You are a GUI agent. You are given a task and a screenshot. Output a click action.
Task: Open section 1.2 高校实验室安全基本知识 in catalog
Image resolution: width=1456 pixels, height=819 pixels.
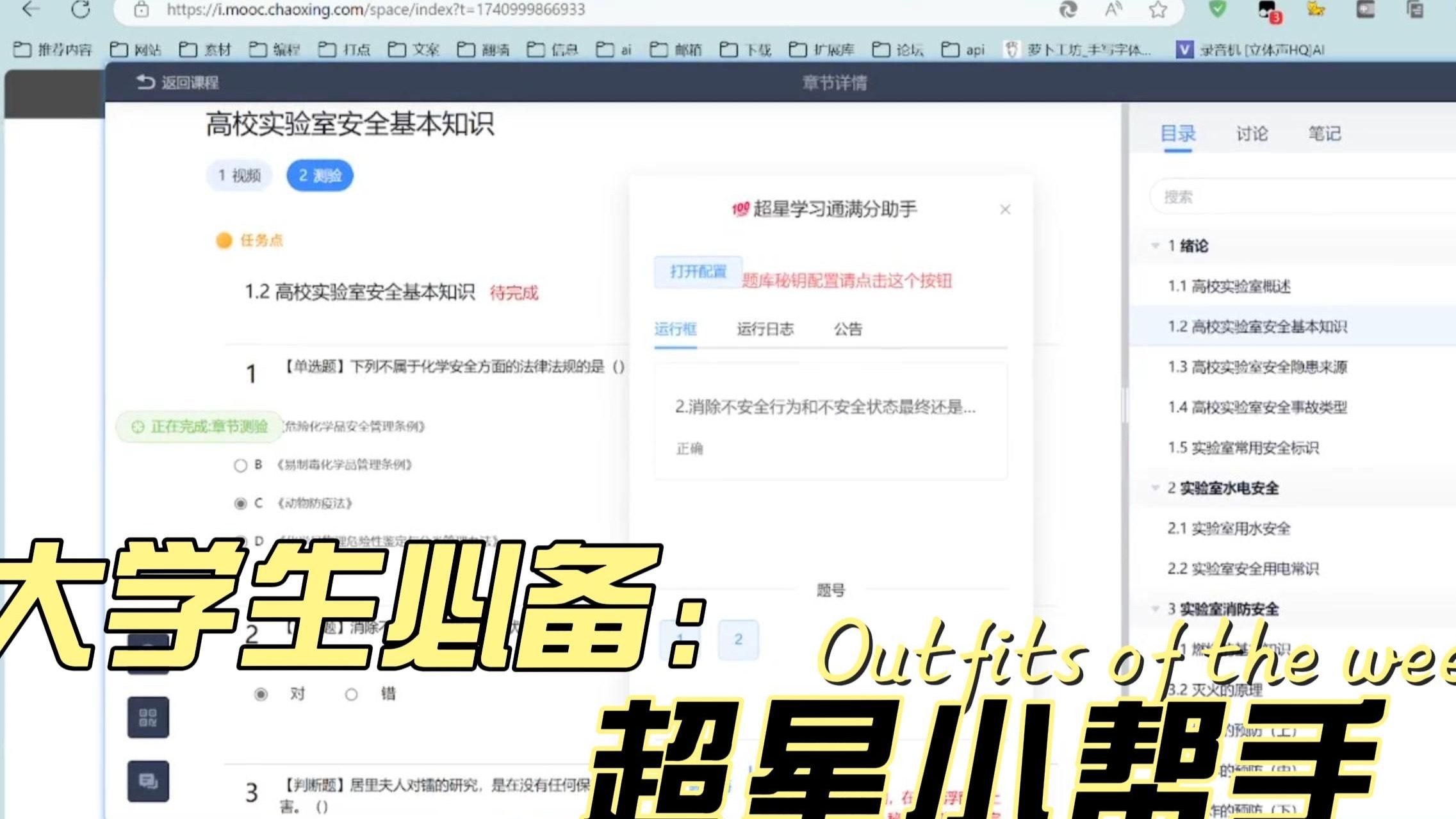pos(1257,327)
